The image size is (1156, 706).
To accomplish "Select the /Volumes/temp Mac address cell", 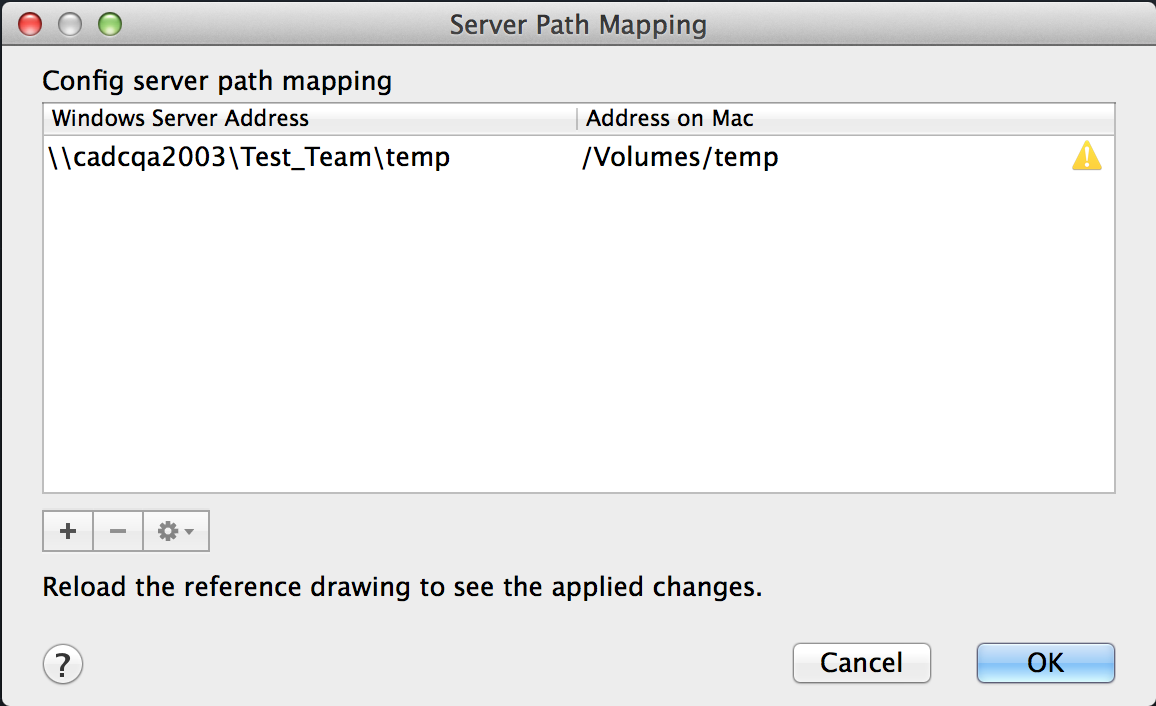I will 680,157.
